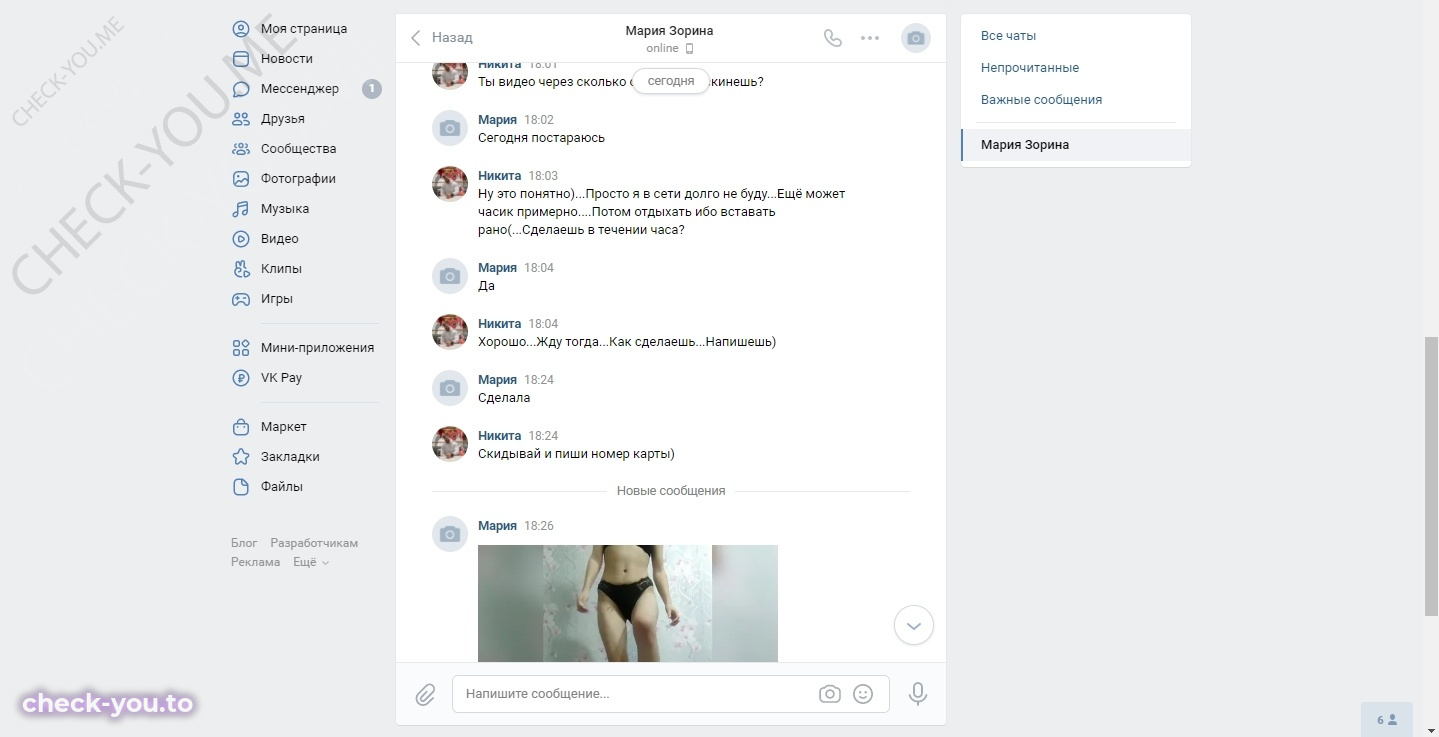Click Никита's avatar at 18:03 message

(x=450, y=184)
